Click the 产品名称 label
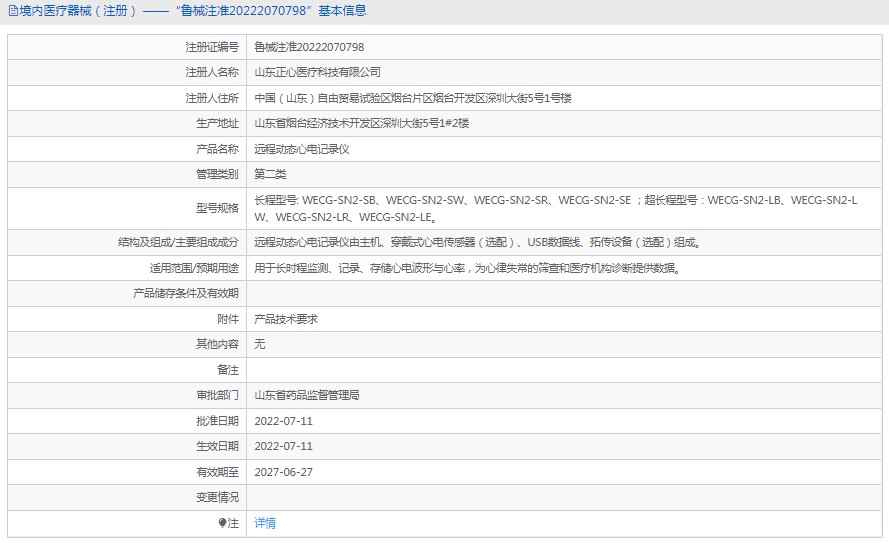Image resolution: width=889 pixels, height=543 pixels. (218, 149)
